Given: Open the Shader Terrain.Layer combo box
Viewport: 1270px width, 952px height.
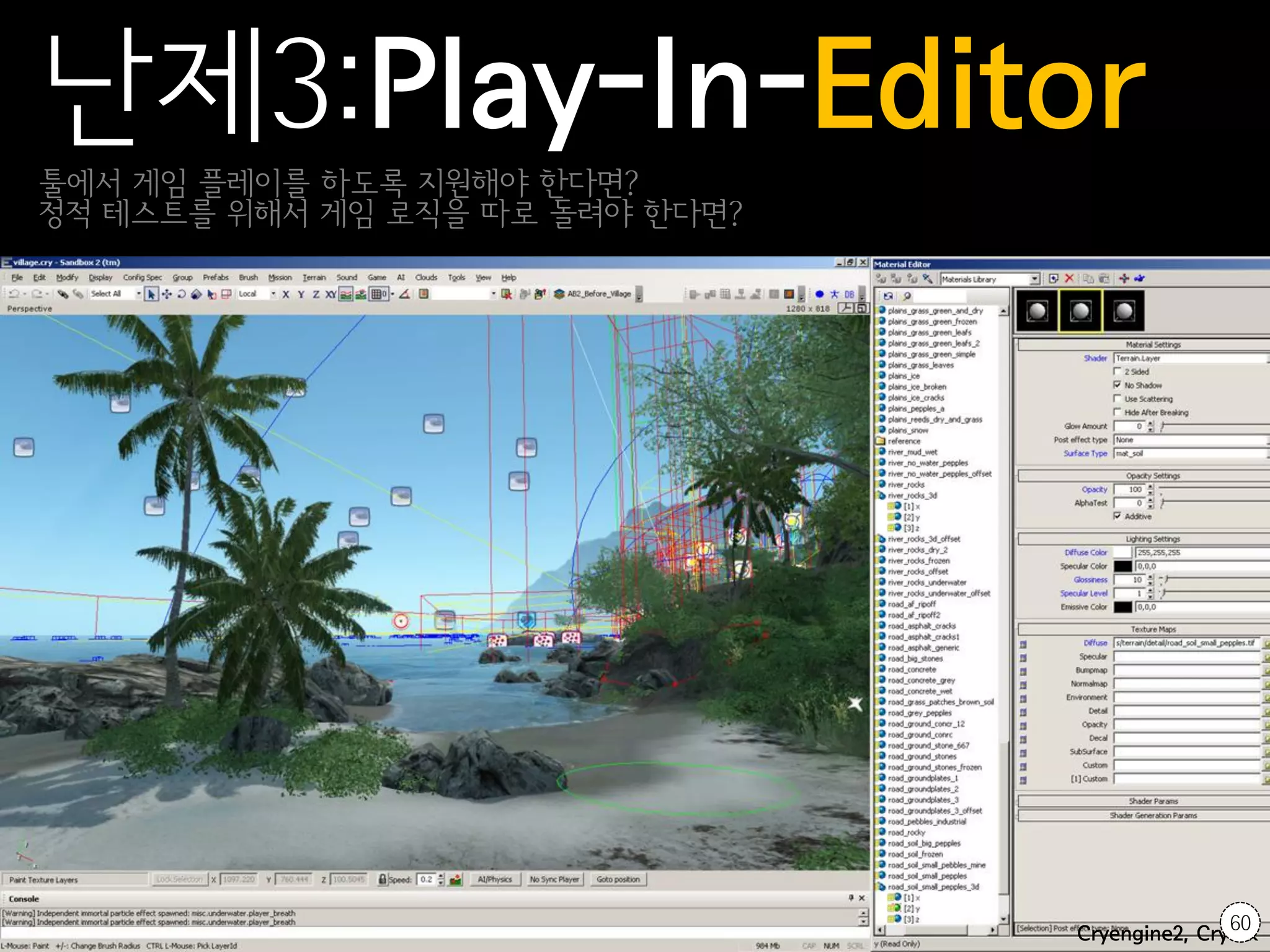Looking at the screenshot, I should [x=1191, y=358].
